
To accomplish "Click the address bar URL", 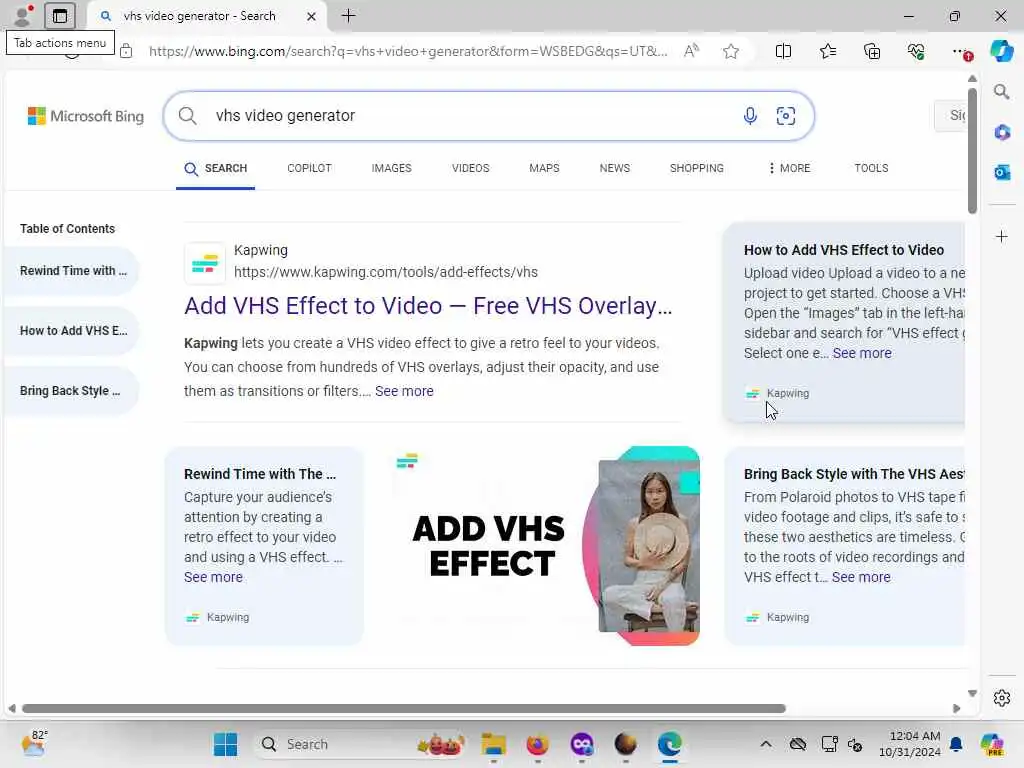I will pyautogui.click(x=408, y=51).
